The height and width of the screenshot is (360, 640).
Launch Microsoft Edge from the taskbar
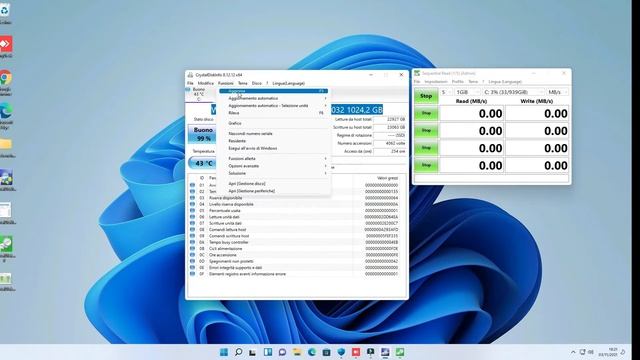tap(311, 352)
